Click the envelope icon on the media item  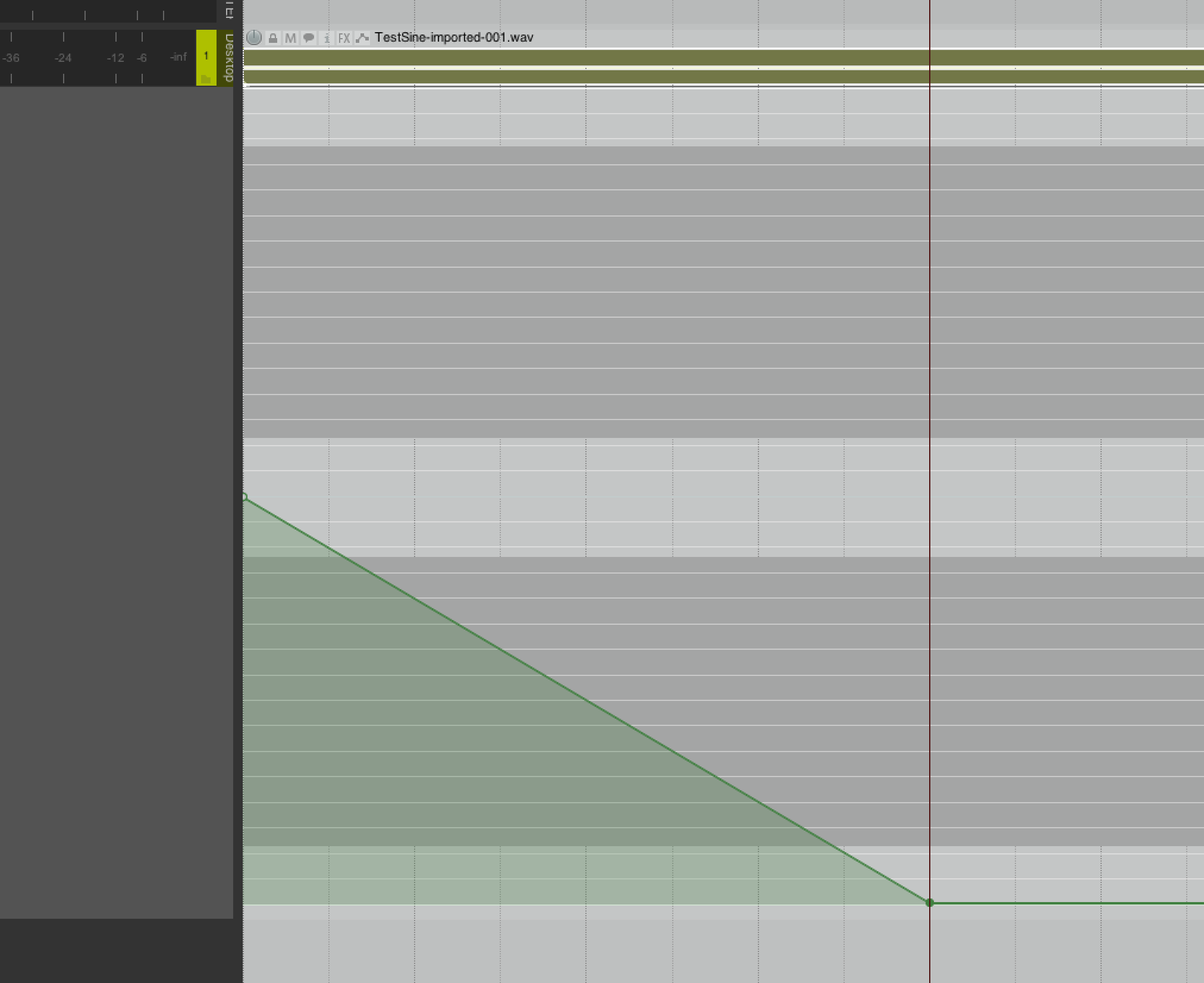coord(362,37)
